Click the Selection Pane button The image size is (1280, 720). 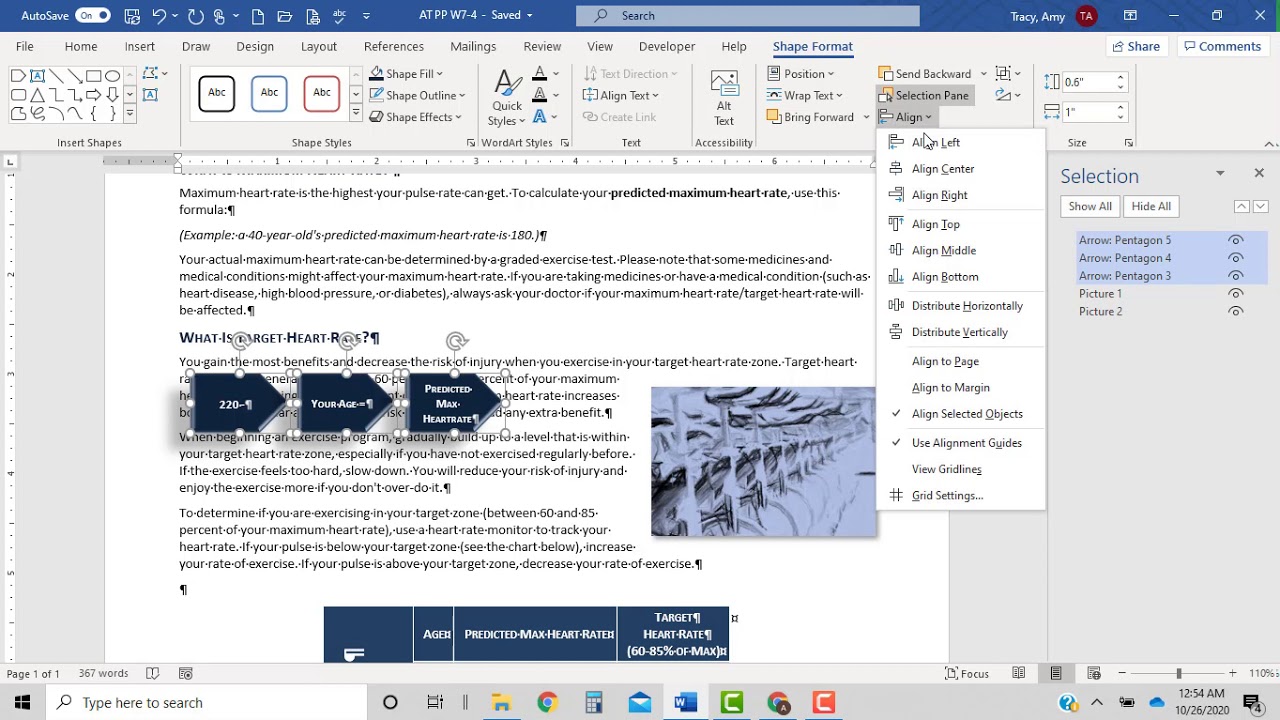coord(923,95)
